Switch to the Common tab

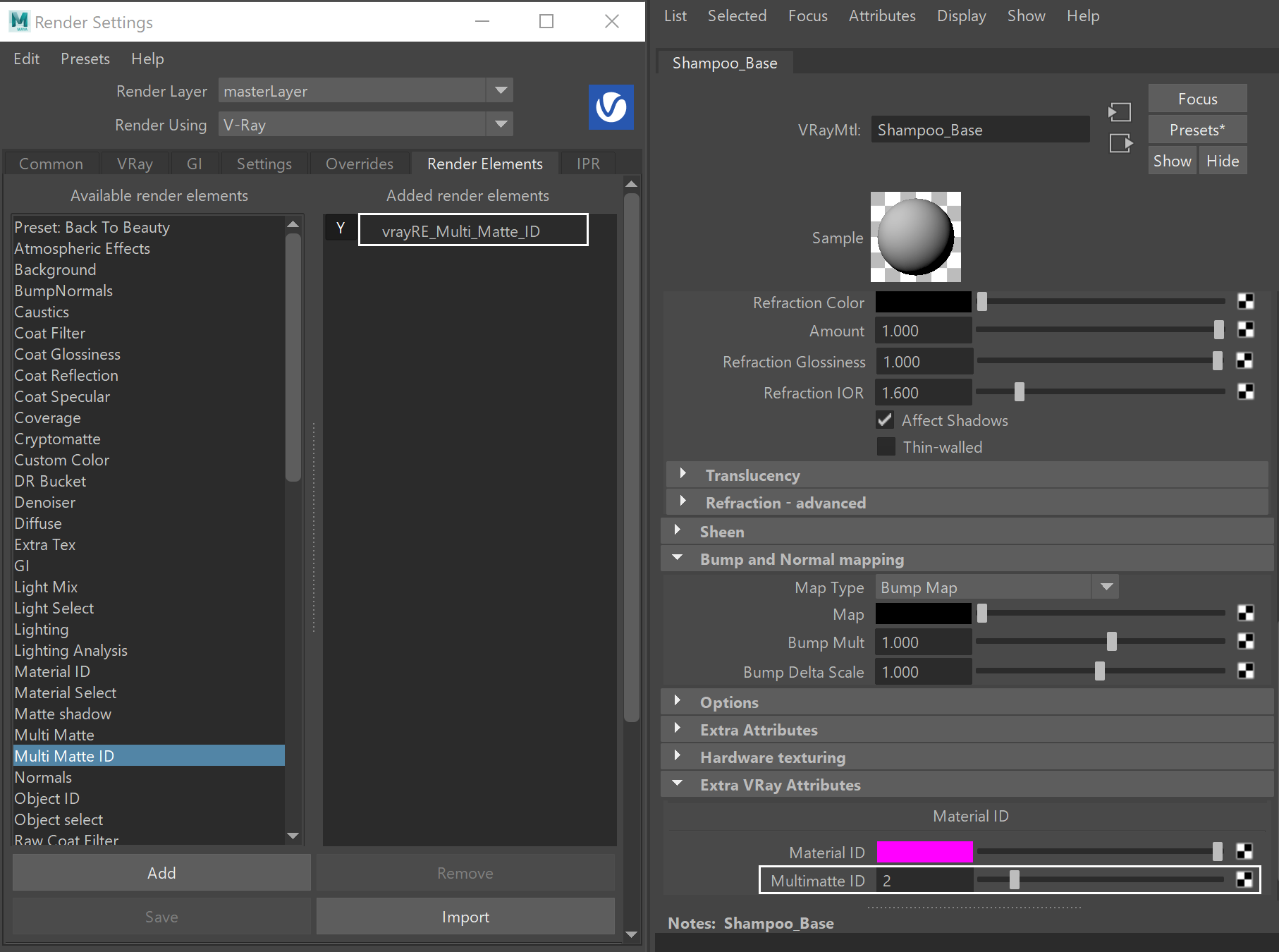pos(51,164)
